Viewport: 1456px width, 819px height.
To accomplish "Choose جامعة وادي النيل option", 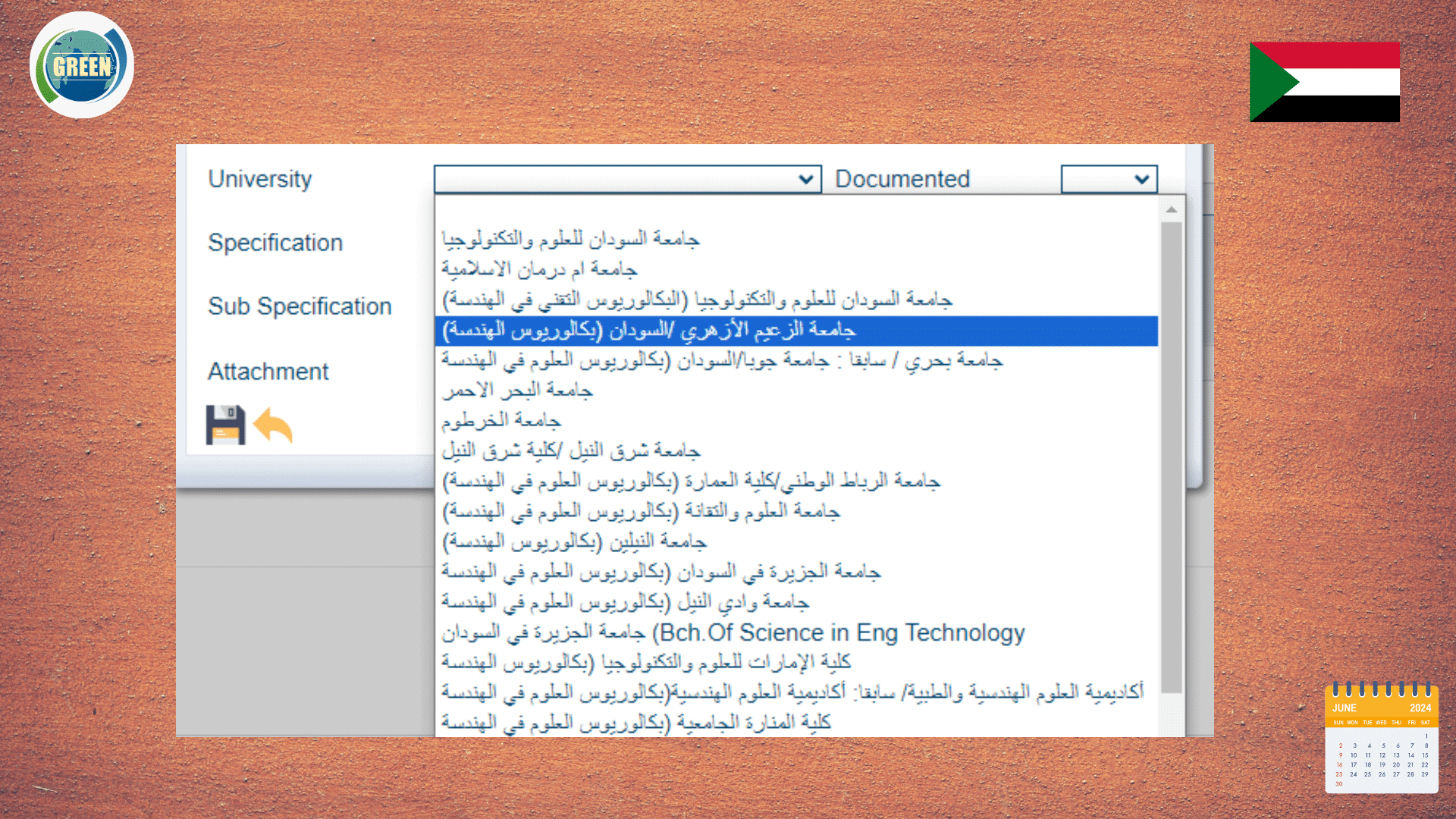I will [625, 603].
